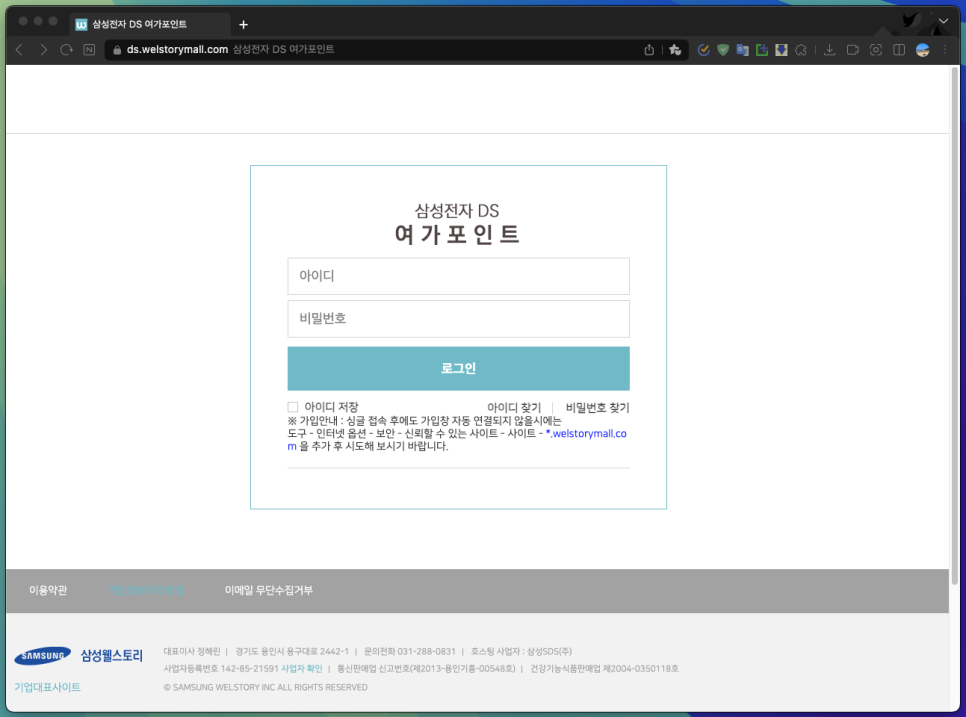Open the profile avatar menu
966x717 pixels.
click(x=922, y=50)
